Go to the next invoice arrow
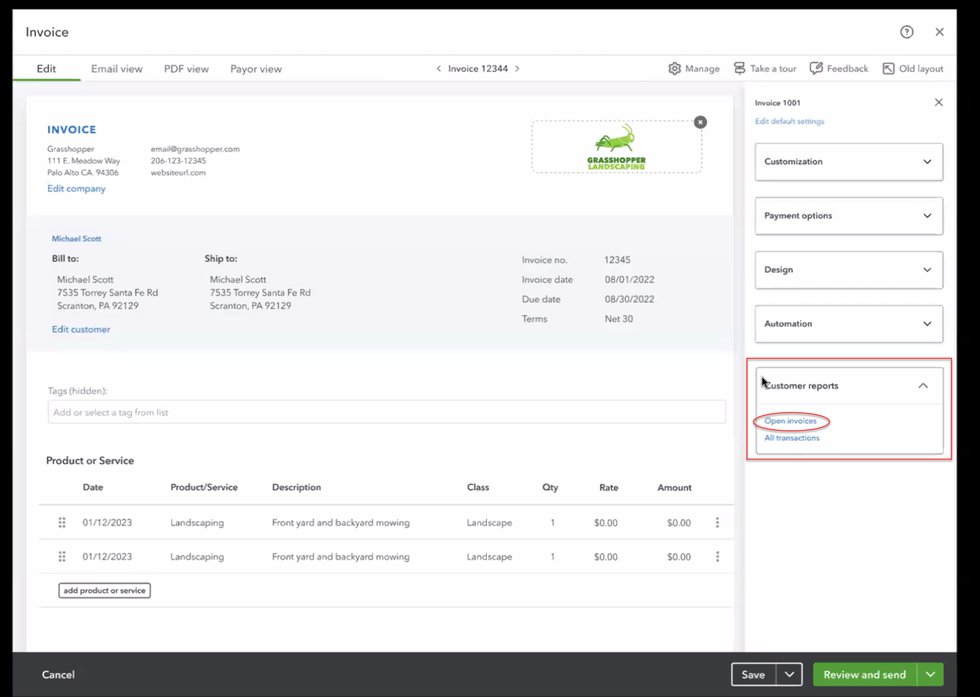Viewport: 980px width, 697px height. point(517,69)
